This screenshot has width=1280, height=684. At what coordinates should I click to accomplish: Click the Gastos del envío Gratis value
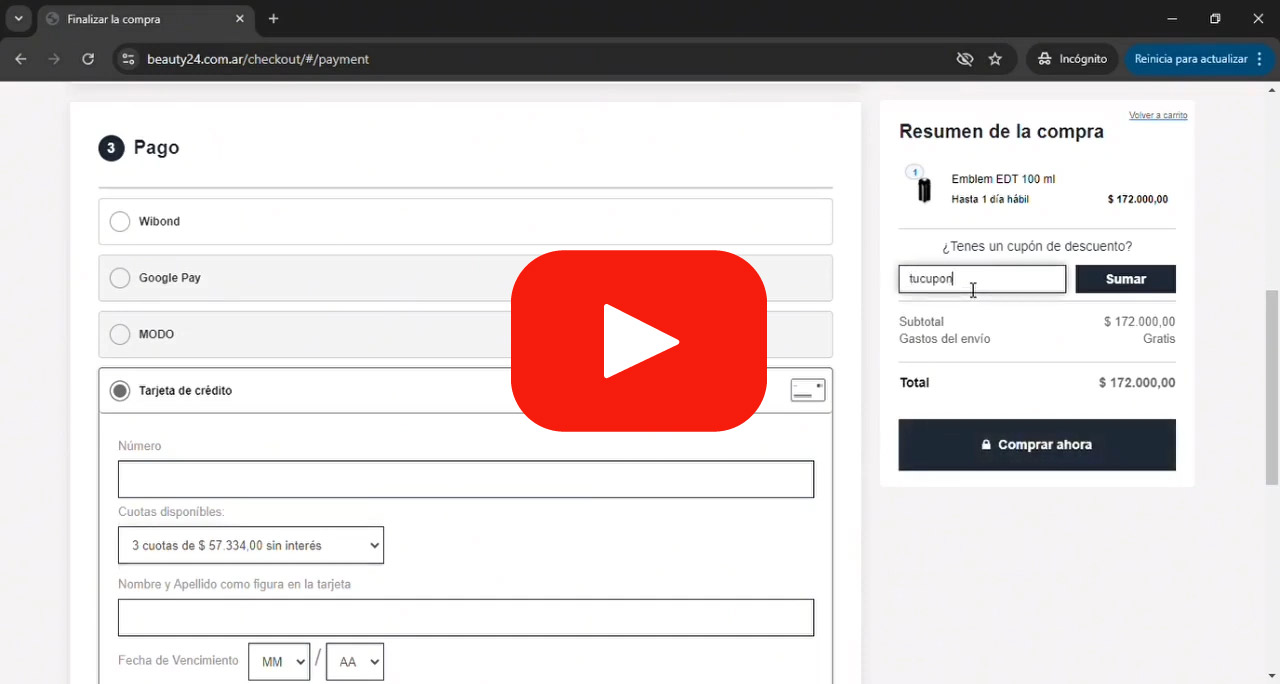(1159, 339)
